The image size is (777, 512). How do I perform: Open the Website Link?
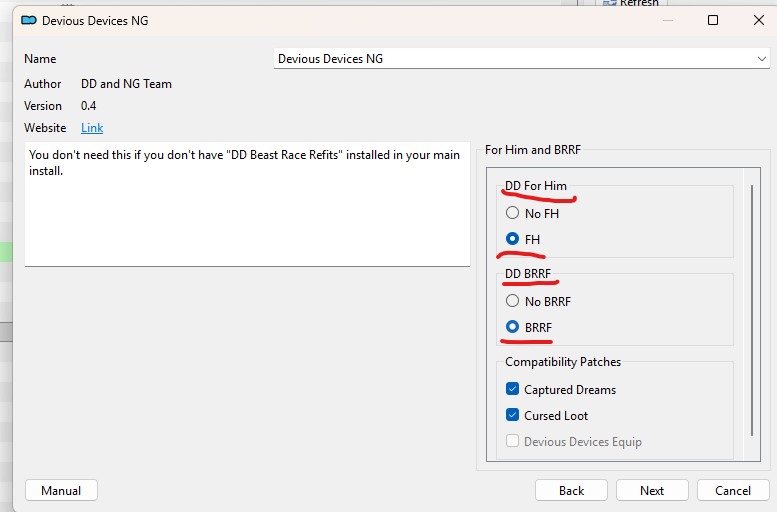[92, 128]
